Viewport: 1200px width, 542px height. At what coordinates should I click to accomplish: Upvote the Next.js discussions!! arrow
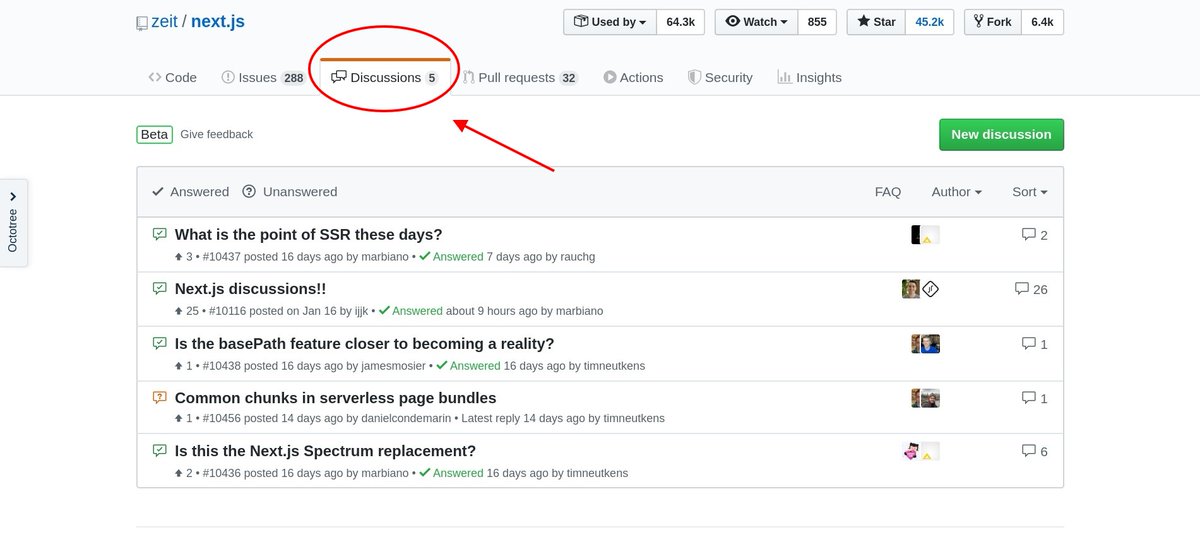(179, 311)
